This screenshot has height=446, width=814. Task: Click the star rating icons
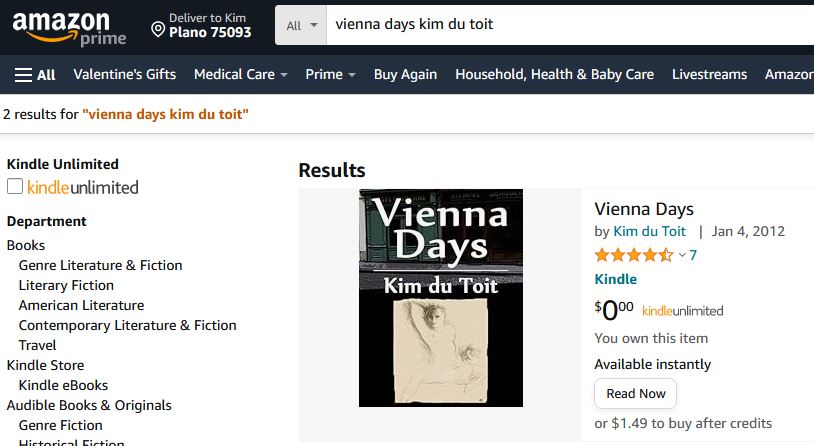(x=634, y=255)
